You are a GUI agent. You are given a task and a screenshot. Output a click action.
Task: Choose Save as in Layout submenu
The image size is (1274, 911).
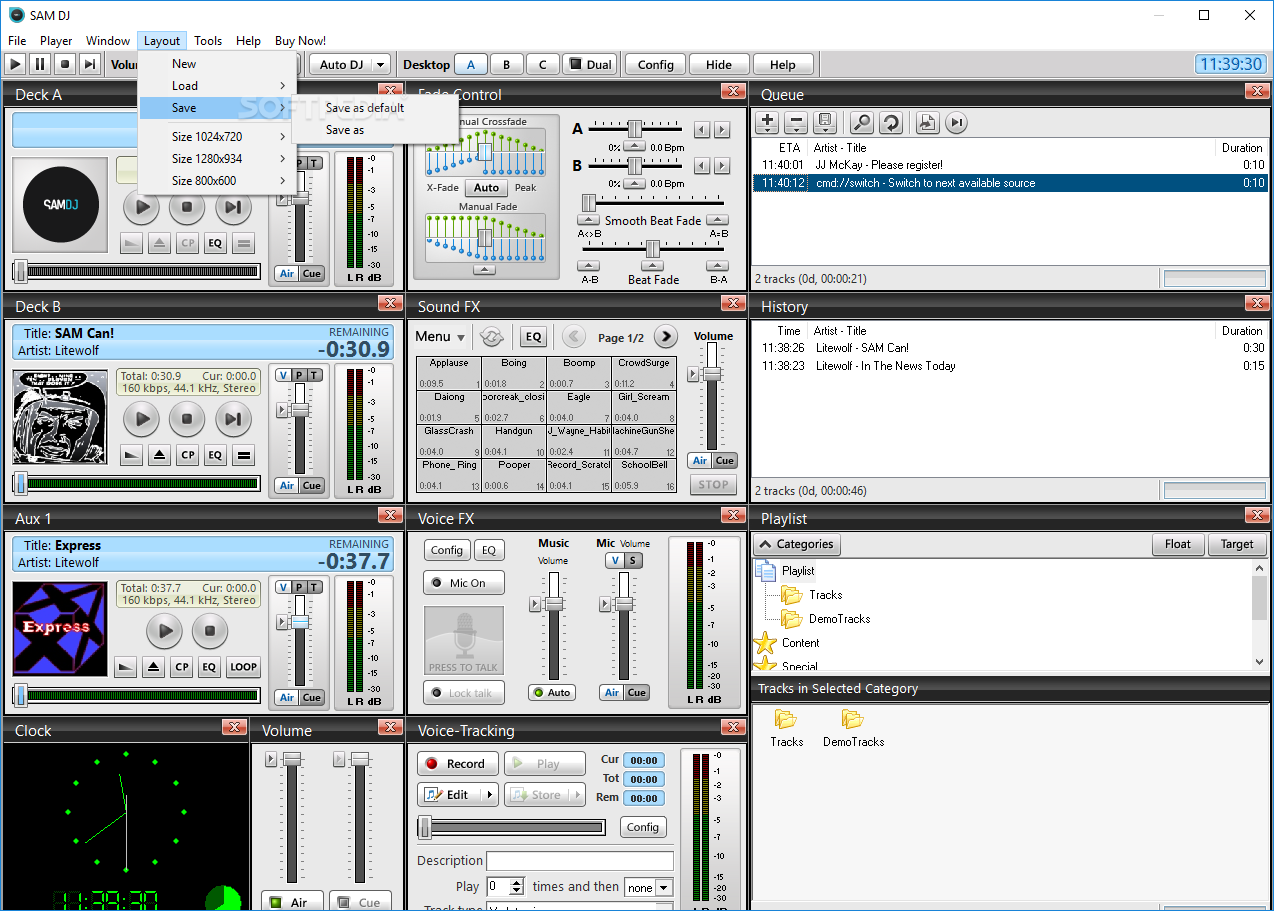tap(345, 130)
